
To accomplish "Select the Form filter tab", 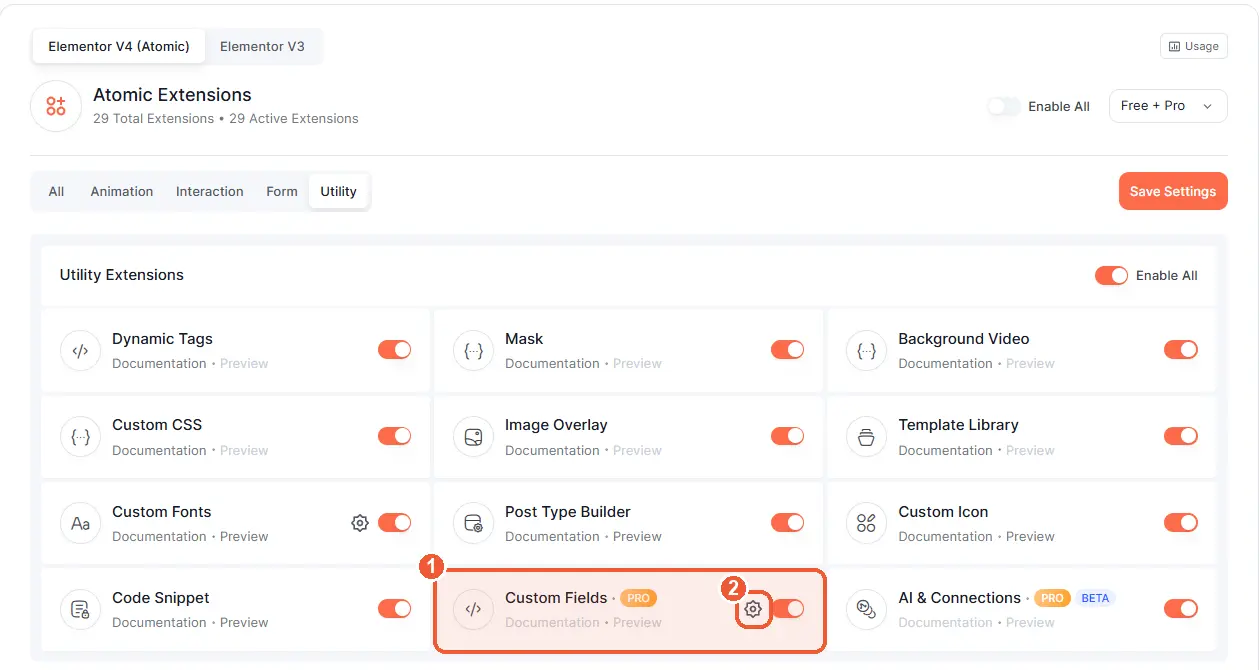I will [x=282, y=191].
